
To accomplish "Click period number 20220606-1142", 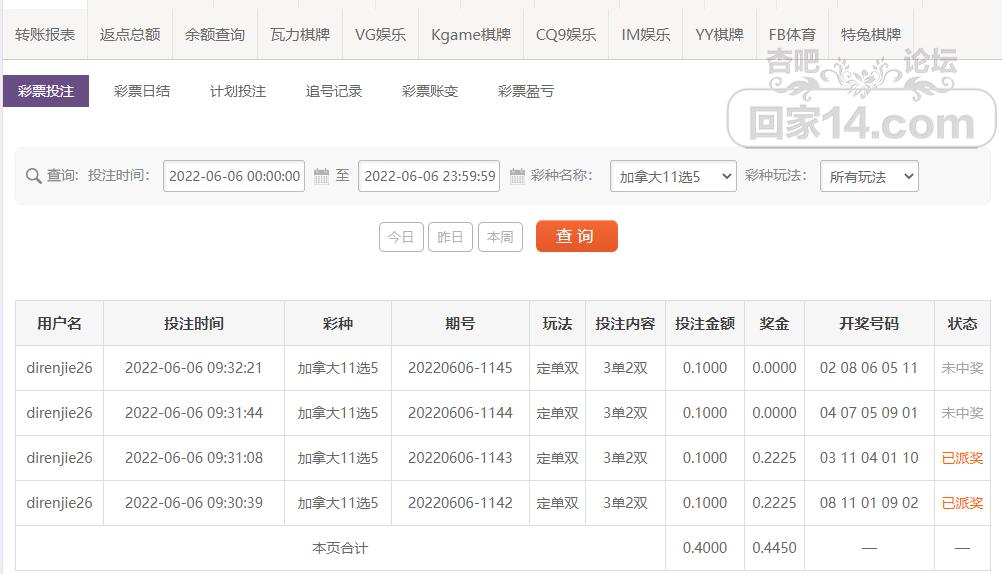I will pos(460,503).
